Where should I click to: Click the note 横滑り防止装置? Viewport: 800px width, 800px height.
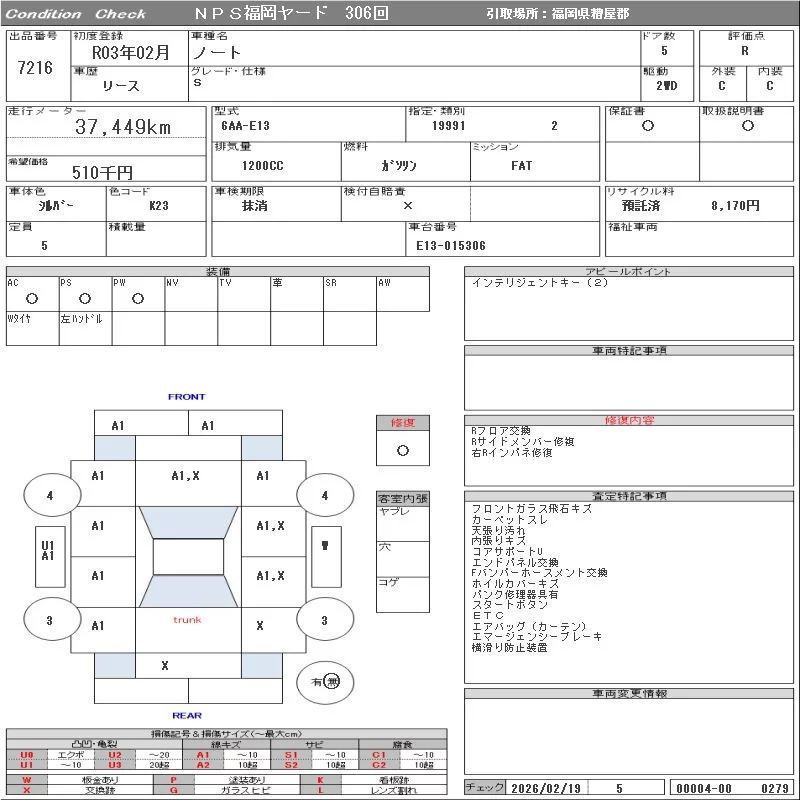[509, 647]
